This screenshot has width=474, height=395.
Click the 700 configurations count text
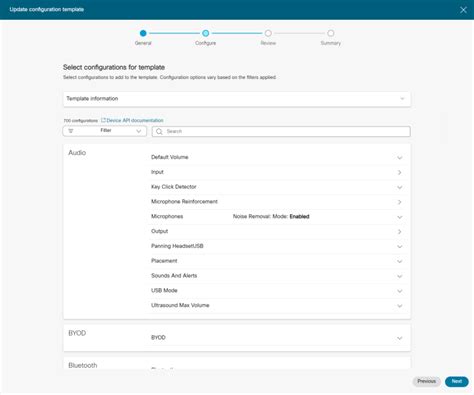point(81,121)
